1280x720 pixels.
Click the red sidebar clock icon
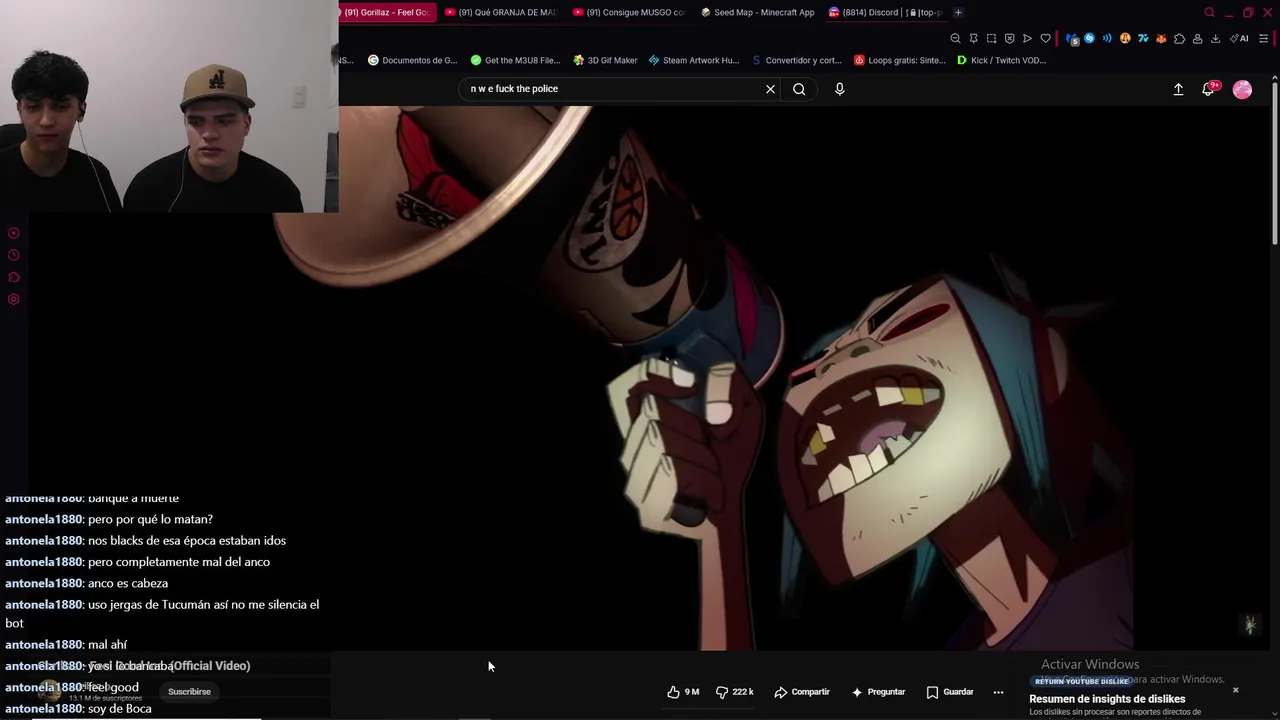pyautogui.click(x=13, y=255)
